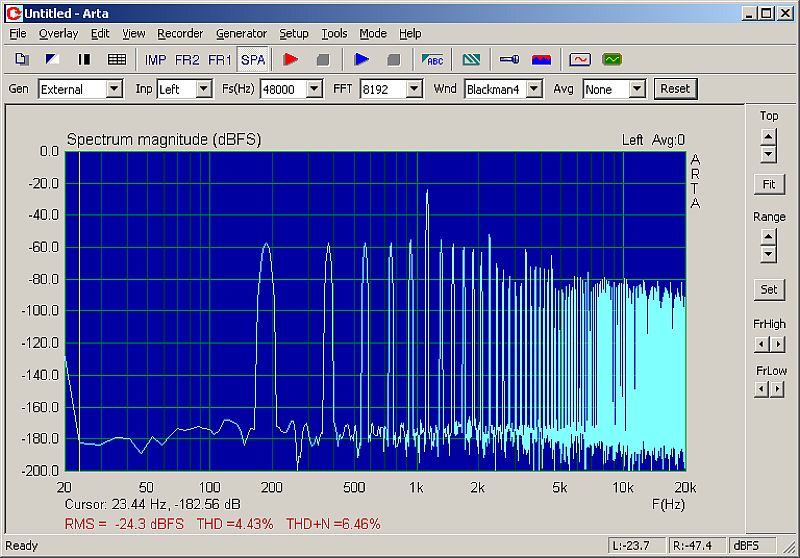
Task: Click the green hatched box toolbar icon
Action: [471, 60]
